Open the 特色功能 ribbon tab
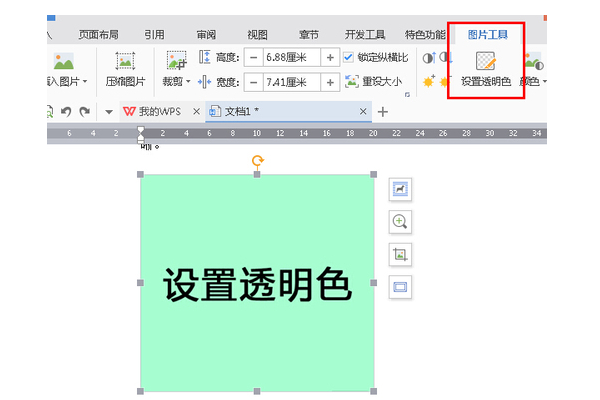This screenshot has width=600, height=400. pos(425,35)
